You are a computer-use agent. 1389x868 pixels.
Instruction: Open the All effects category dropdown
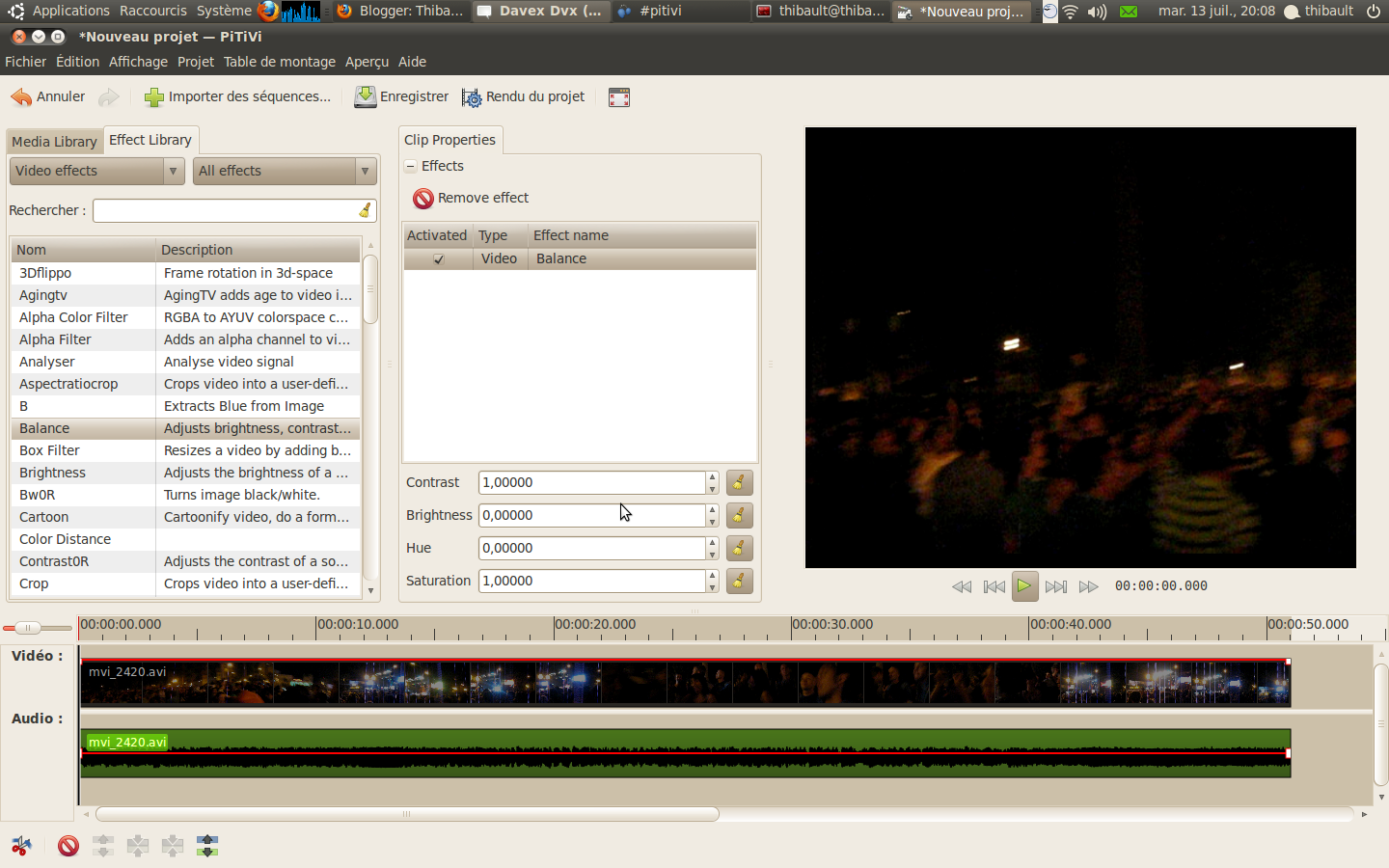click(284, 171)
